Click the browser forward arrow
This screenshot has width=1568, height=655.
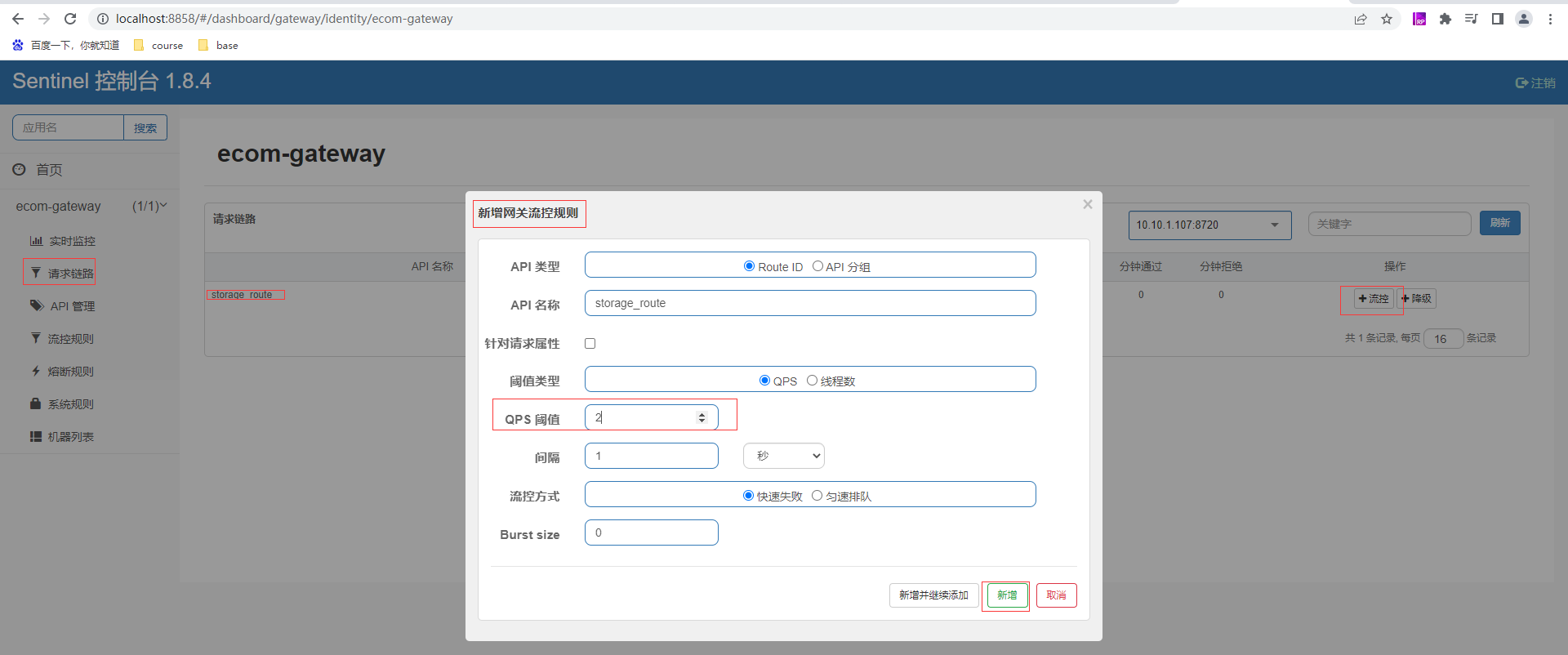44,19
